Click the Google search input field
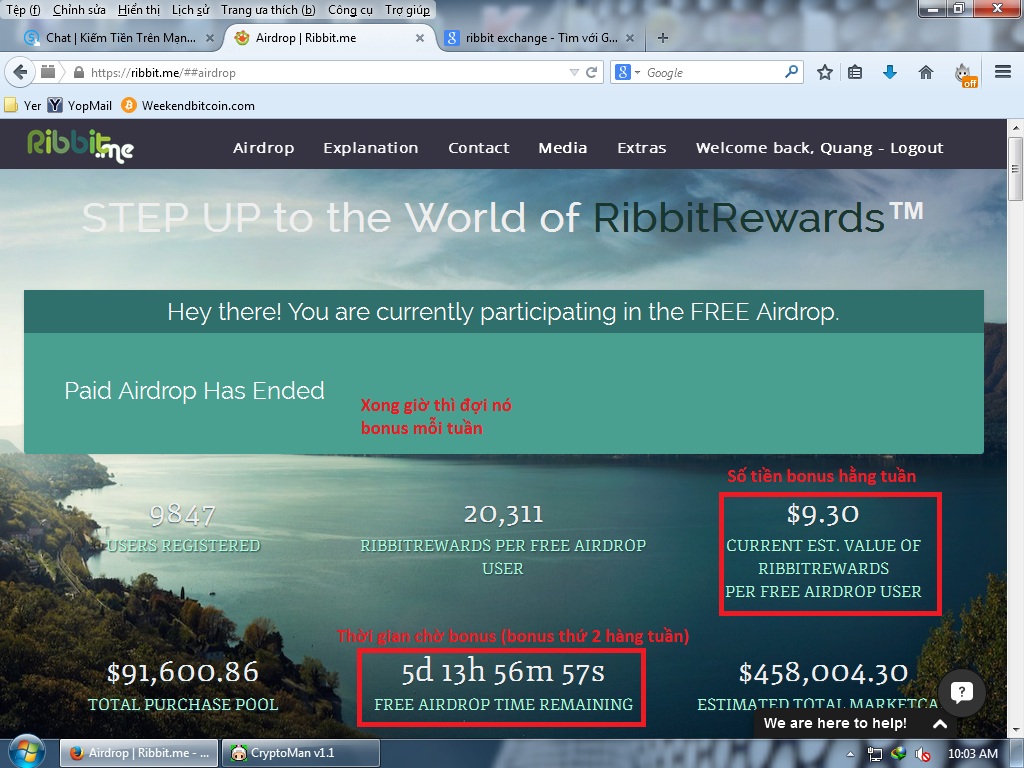 tap(713, 72)
